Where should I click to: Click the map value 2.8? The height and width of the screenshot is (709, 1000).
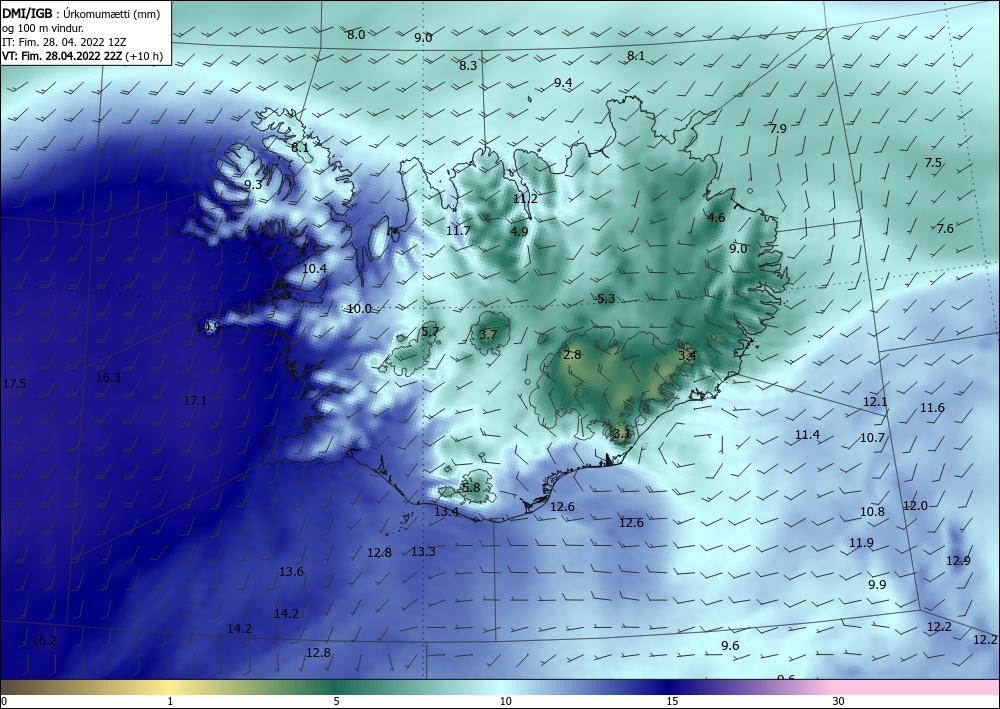point(573,354)
